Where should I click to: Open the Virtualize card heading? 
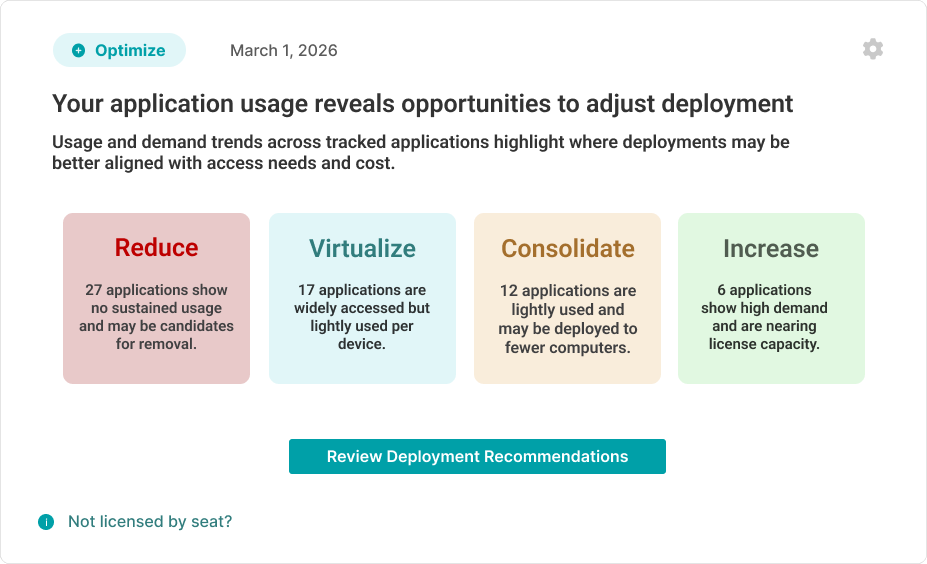pos(362,248)
